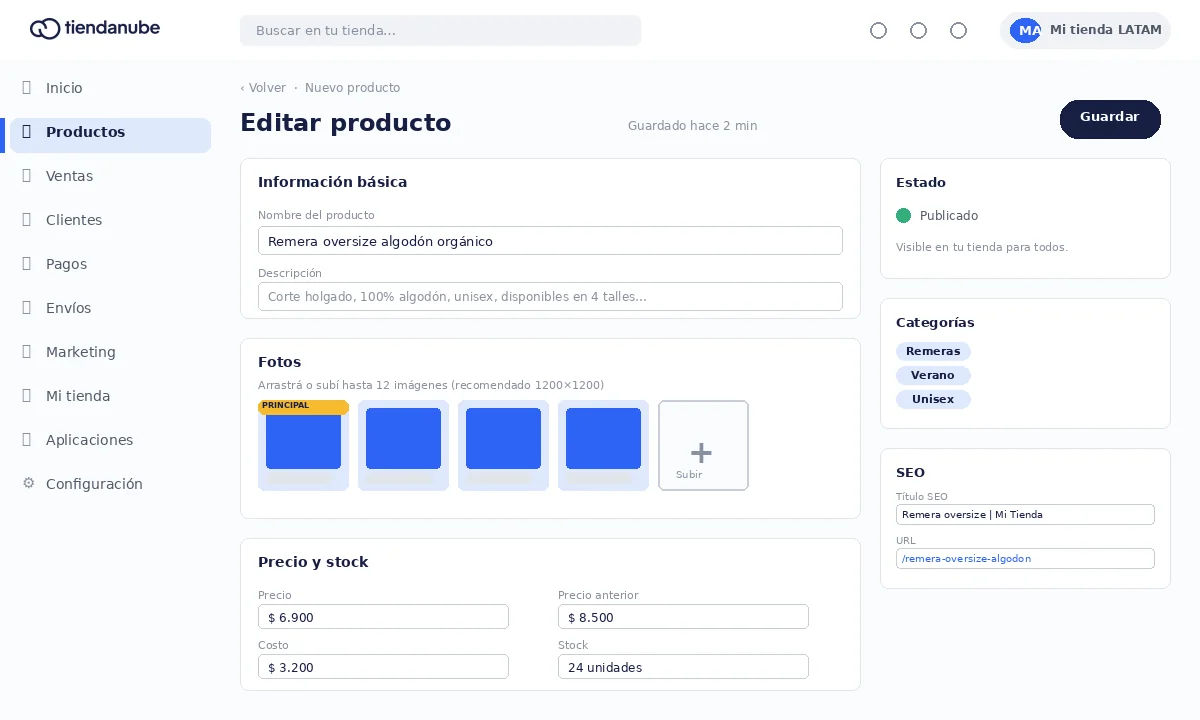
Task: Click the URL field /remera-oversize-algodon
Action: pyautogui.click(x=1025, y=558)
